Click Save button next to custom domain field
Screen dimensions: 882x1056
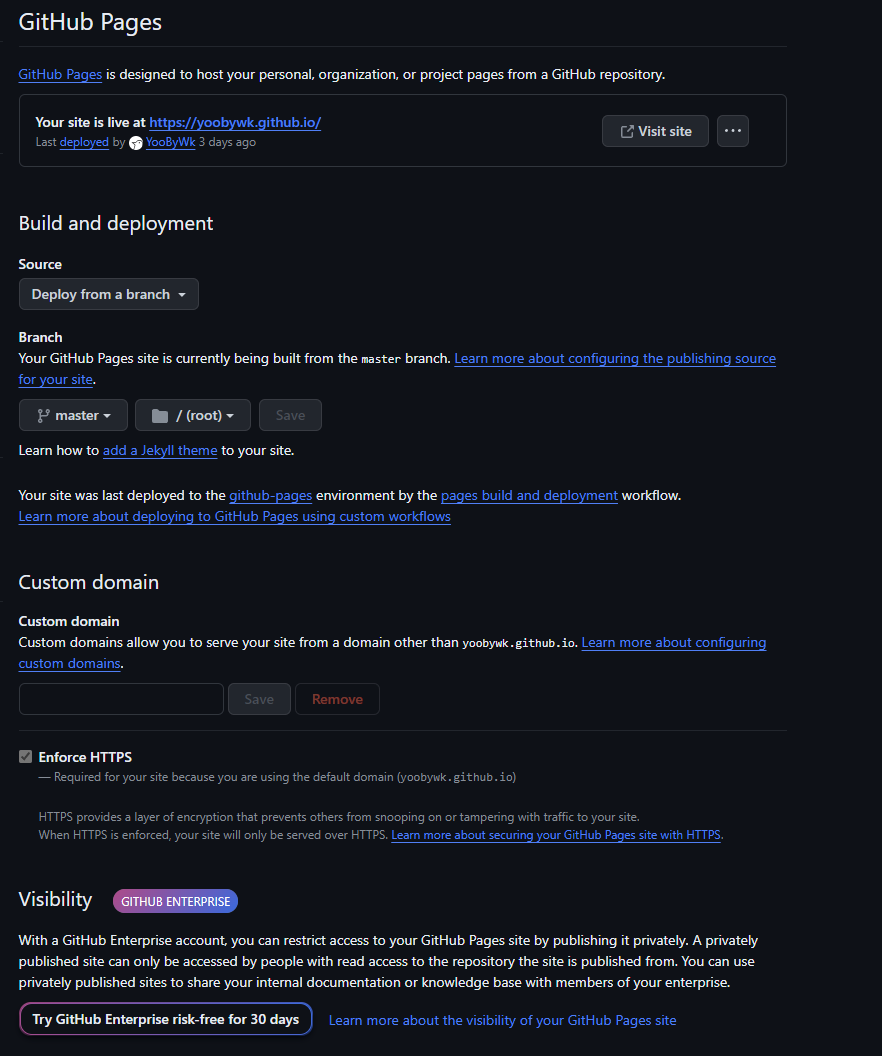coord(259,699)
